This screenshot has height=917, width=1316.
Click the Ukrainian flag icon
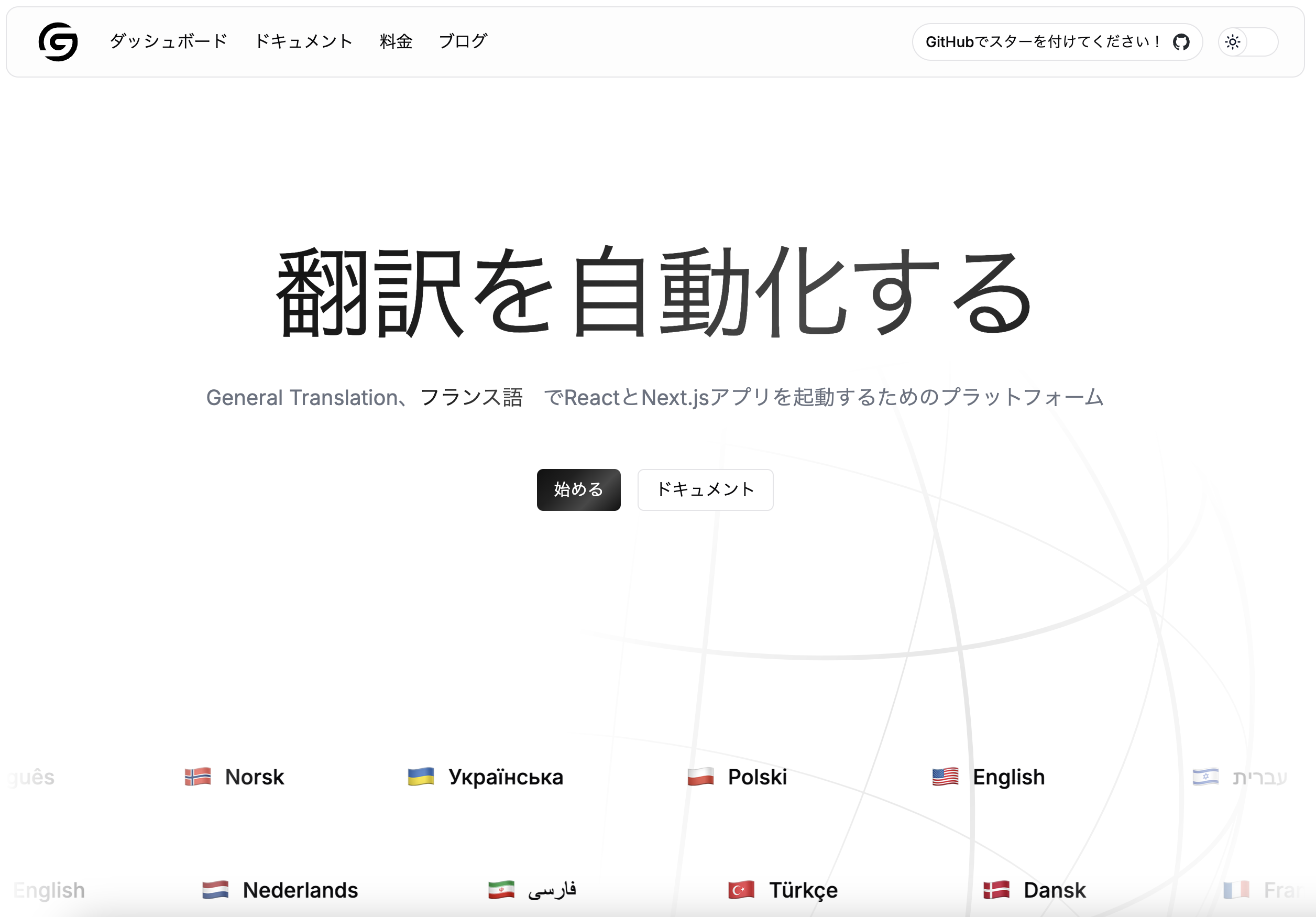click(421, 777)
